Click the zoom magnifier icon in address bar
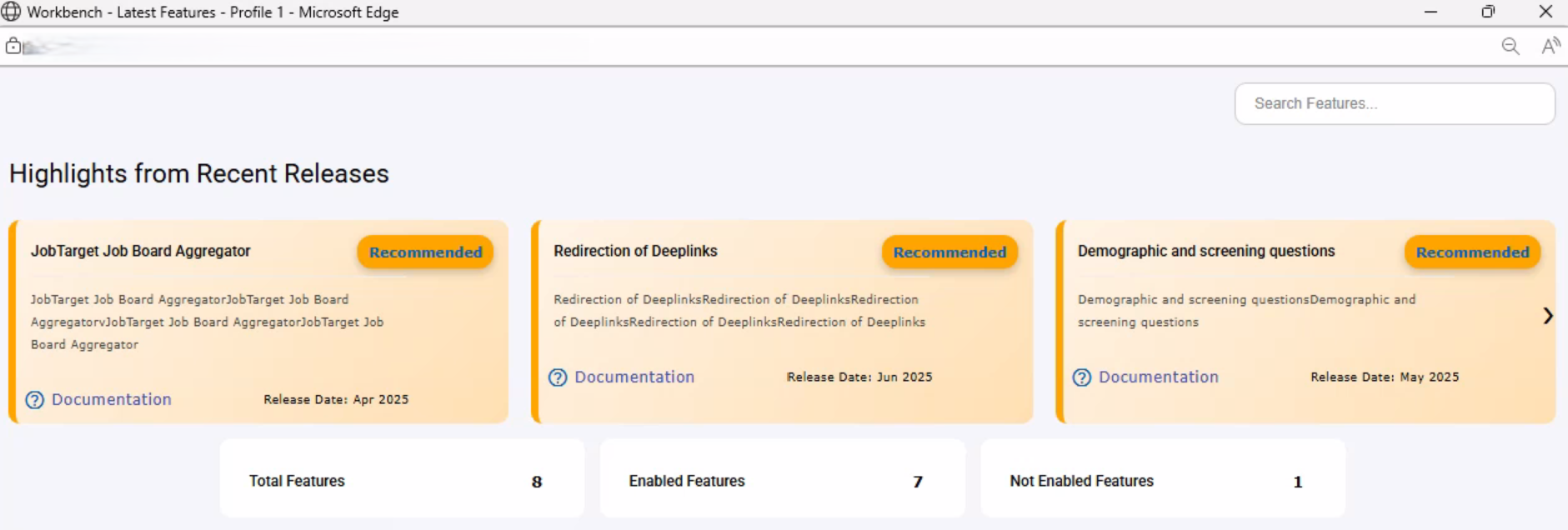This screenshot has width=1568, height=530. [x=1510, y=47]
